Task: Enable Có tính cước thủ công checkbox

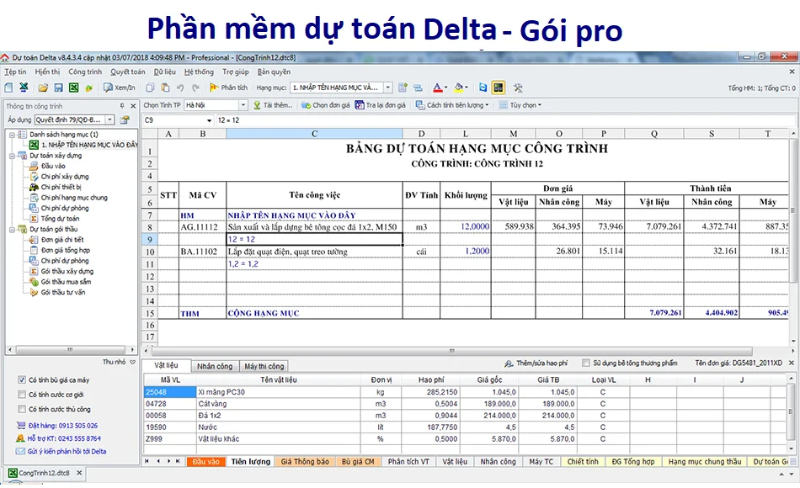Action: point(21,409)
